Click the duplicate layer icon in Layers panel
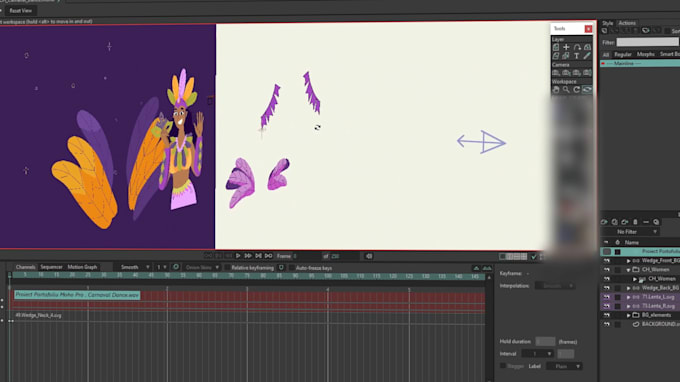This screenshot has height=382, width=680. point(615,222)
